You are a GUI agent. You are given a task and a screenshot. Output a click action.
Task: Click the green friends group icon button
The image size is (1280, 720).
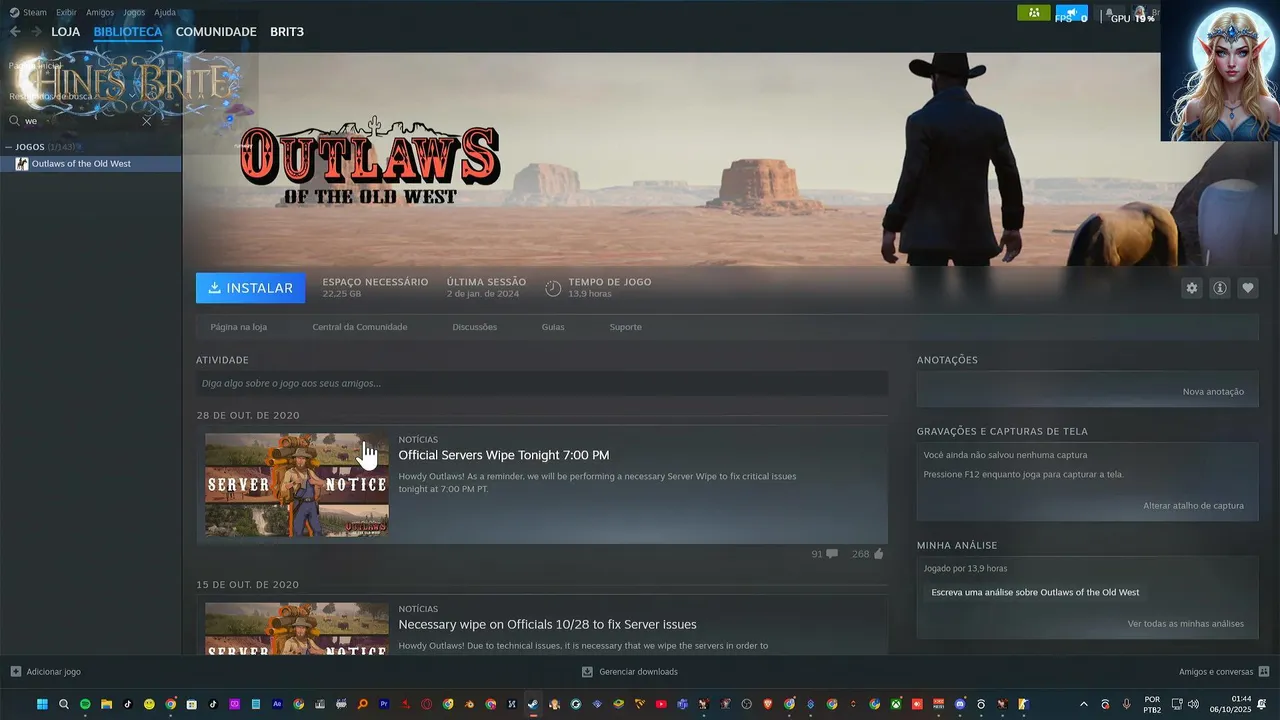pyautogui.click(x=1033, y=13)
